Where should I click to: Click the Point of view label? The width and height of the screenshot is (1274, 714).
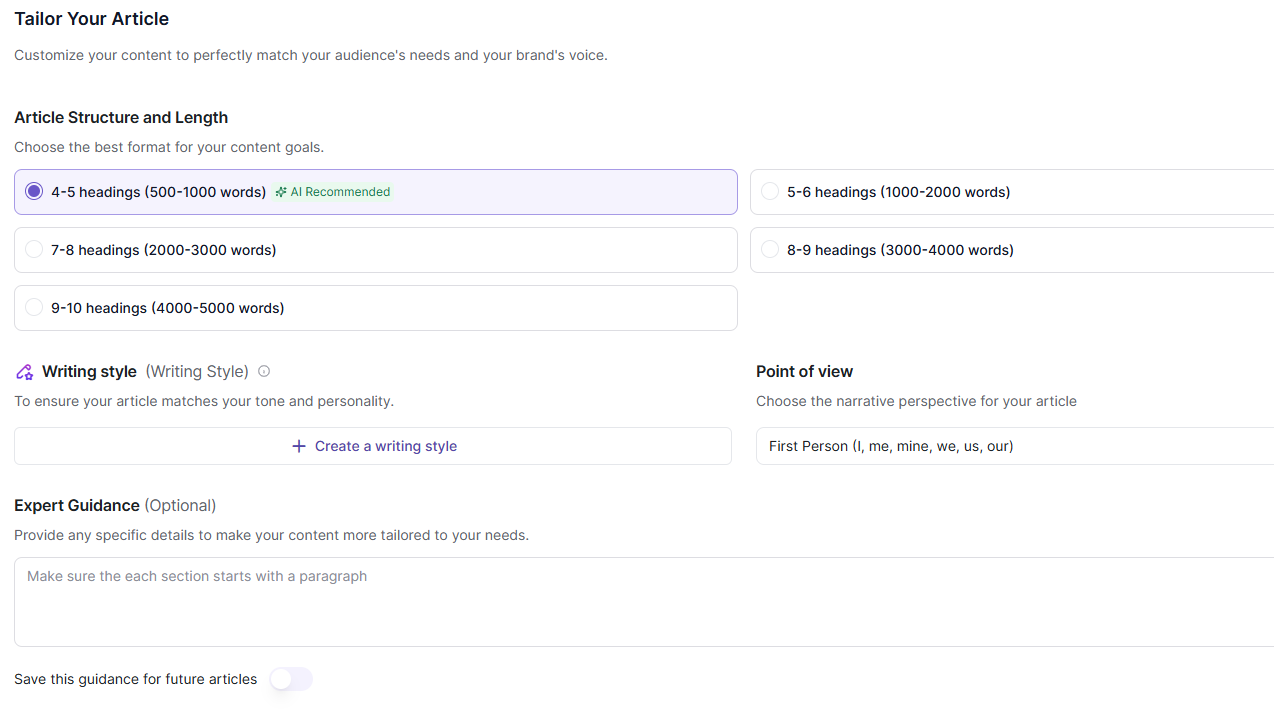804,371
